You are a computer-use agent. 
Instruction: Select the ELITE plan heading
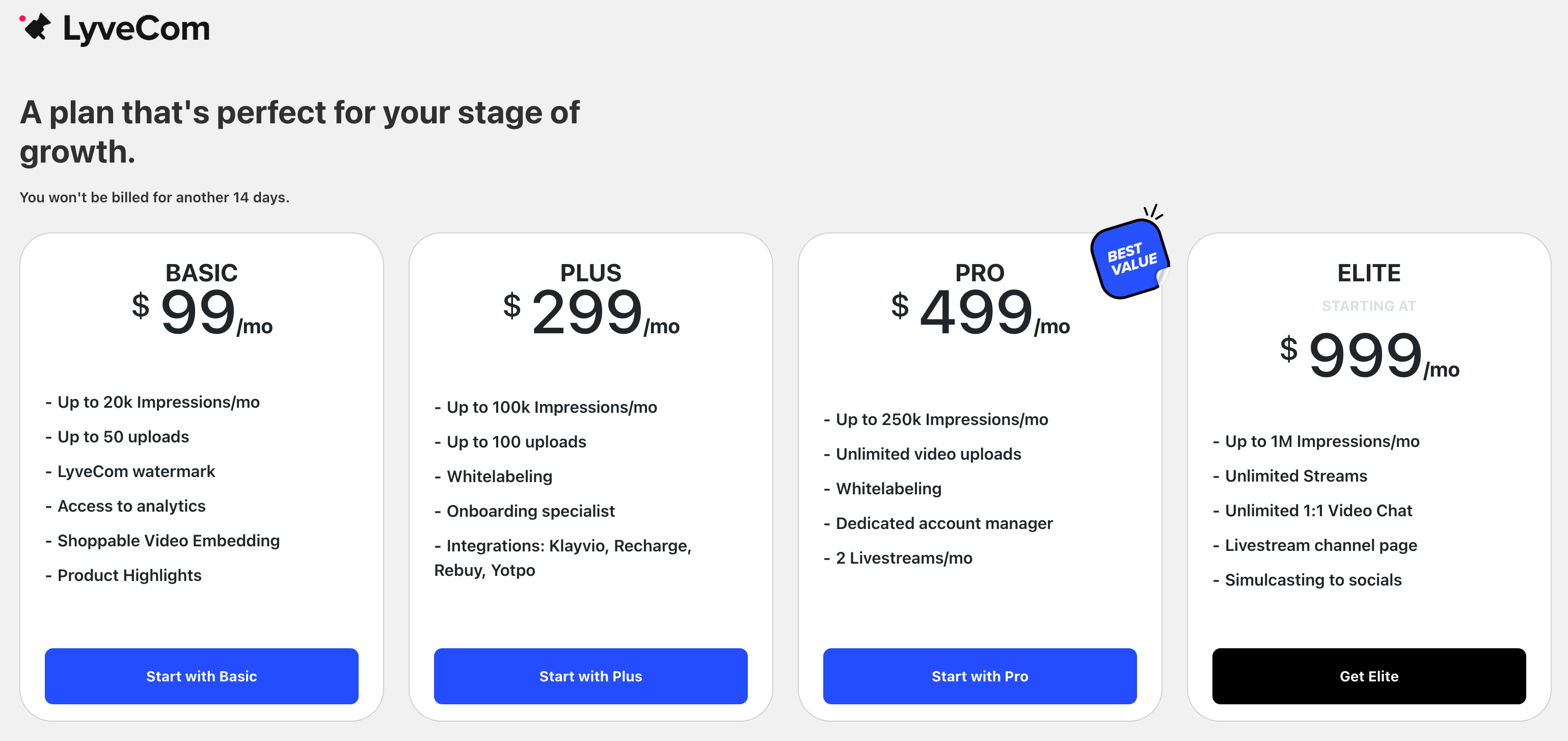click(1368, 272)
